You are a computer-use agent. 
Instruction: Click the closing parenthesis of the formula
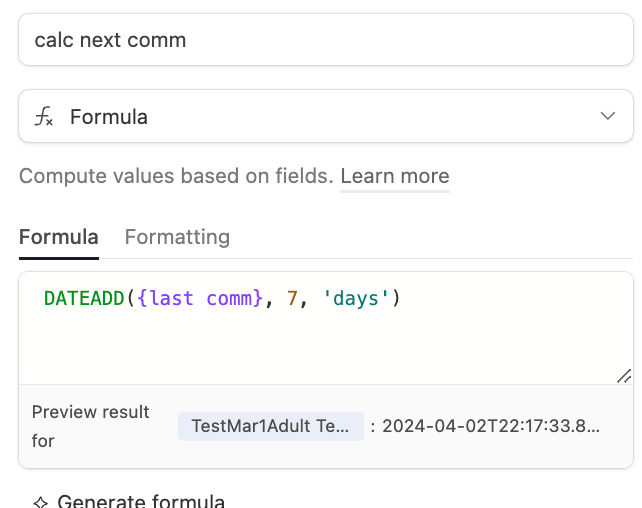pos(396,298)
